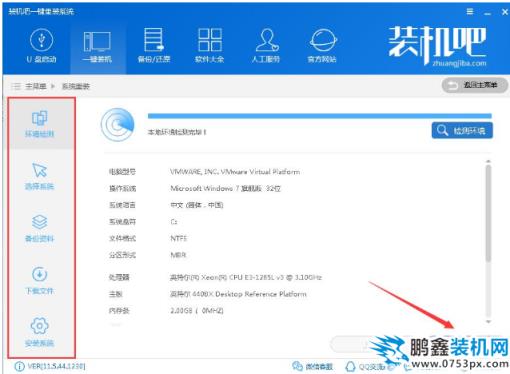The width and height of the screenshot is (510, 374).
Task: Click the scrollbar up arrow of info list
Action: click(x=488, y=162)
